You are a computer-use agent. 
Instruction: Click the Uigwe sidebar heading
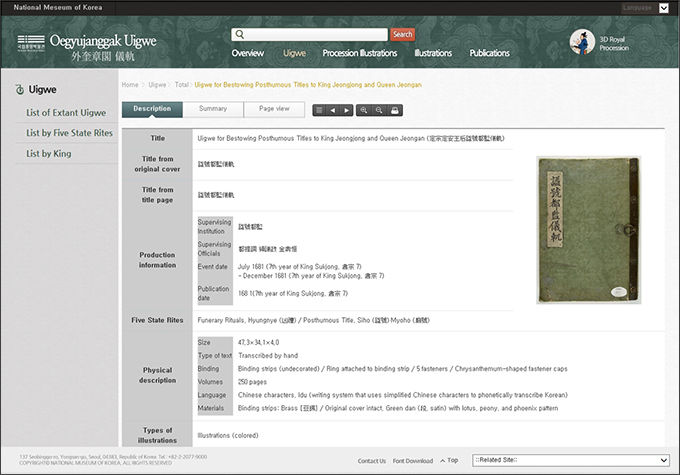point(42,89)
